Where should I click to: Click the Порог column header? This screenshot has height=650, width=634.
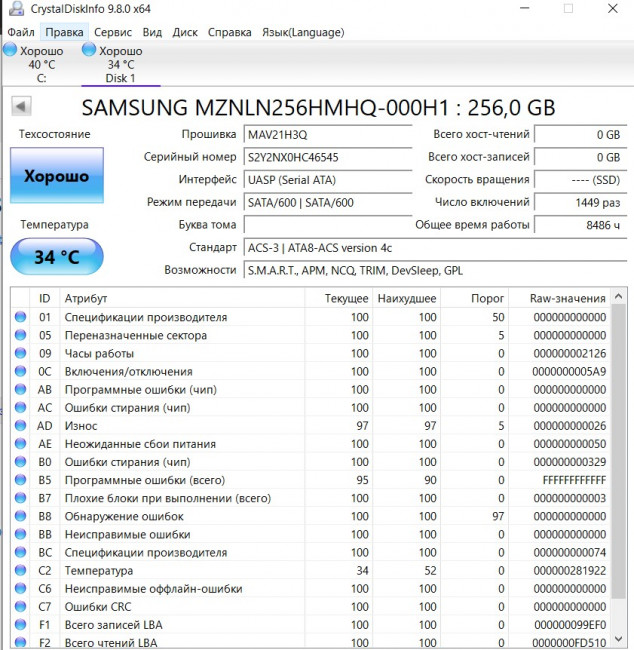[x=475, y=298]
